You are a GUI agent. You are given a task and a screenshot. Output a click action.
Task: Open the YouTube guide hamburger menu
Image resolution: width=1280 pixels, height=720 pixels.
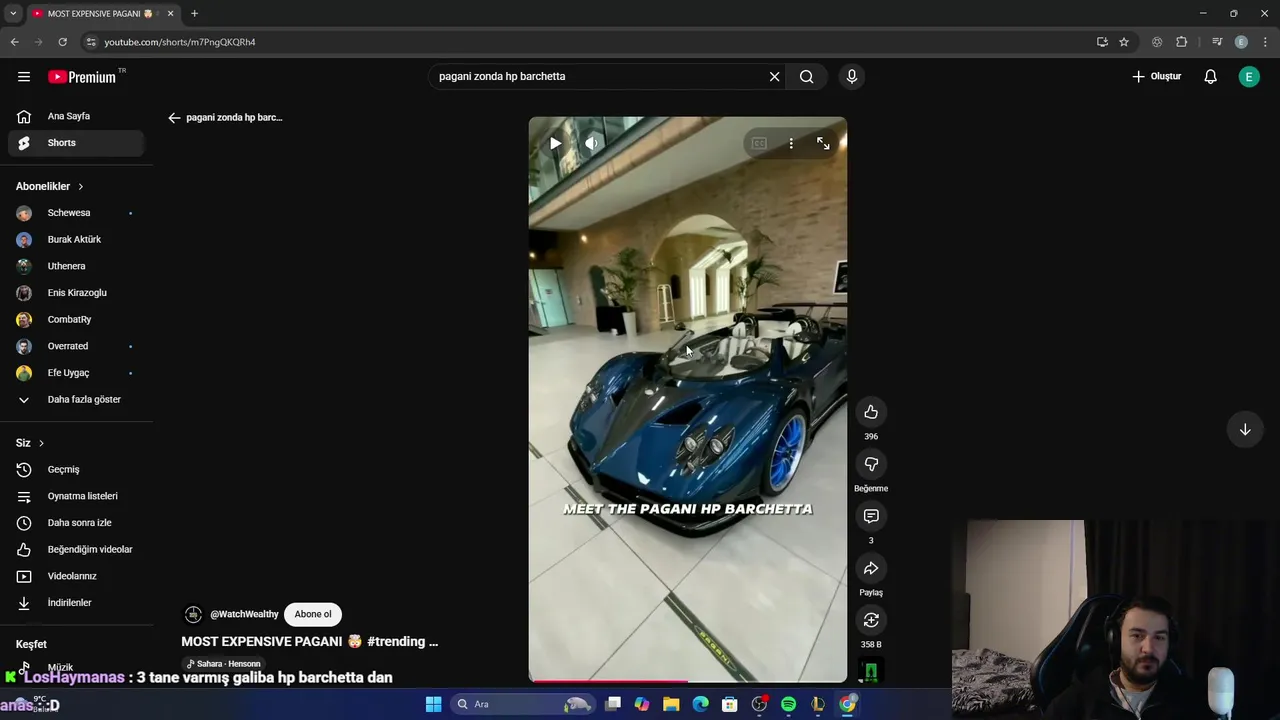(x=24, y=77)
